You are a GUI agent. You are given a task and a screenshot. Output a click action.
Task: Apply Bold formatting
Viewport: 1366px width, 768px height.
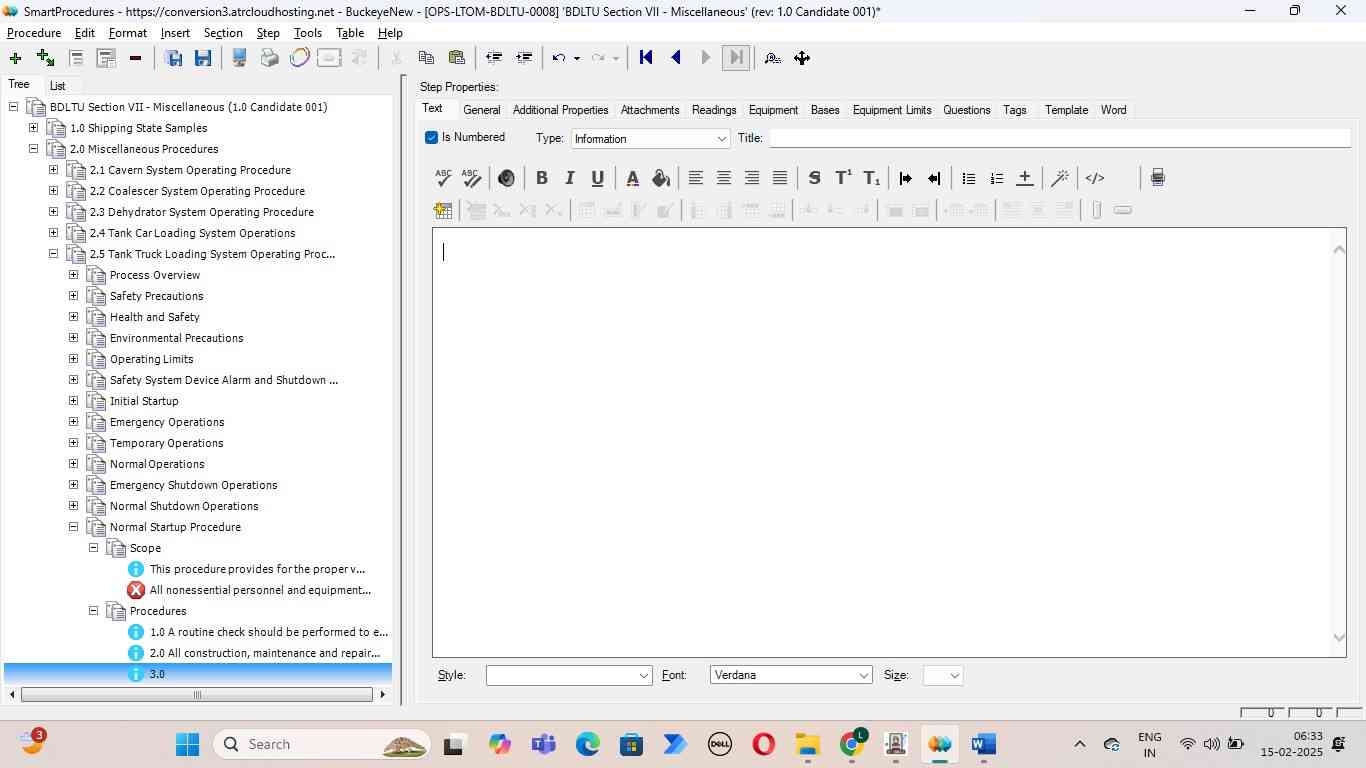pos(542,178)
